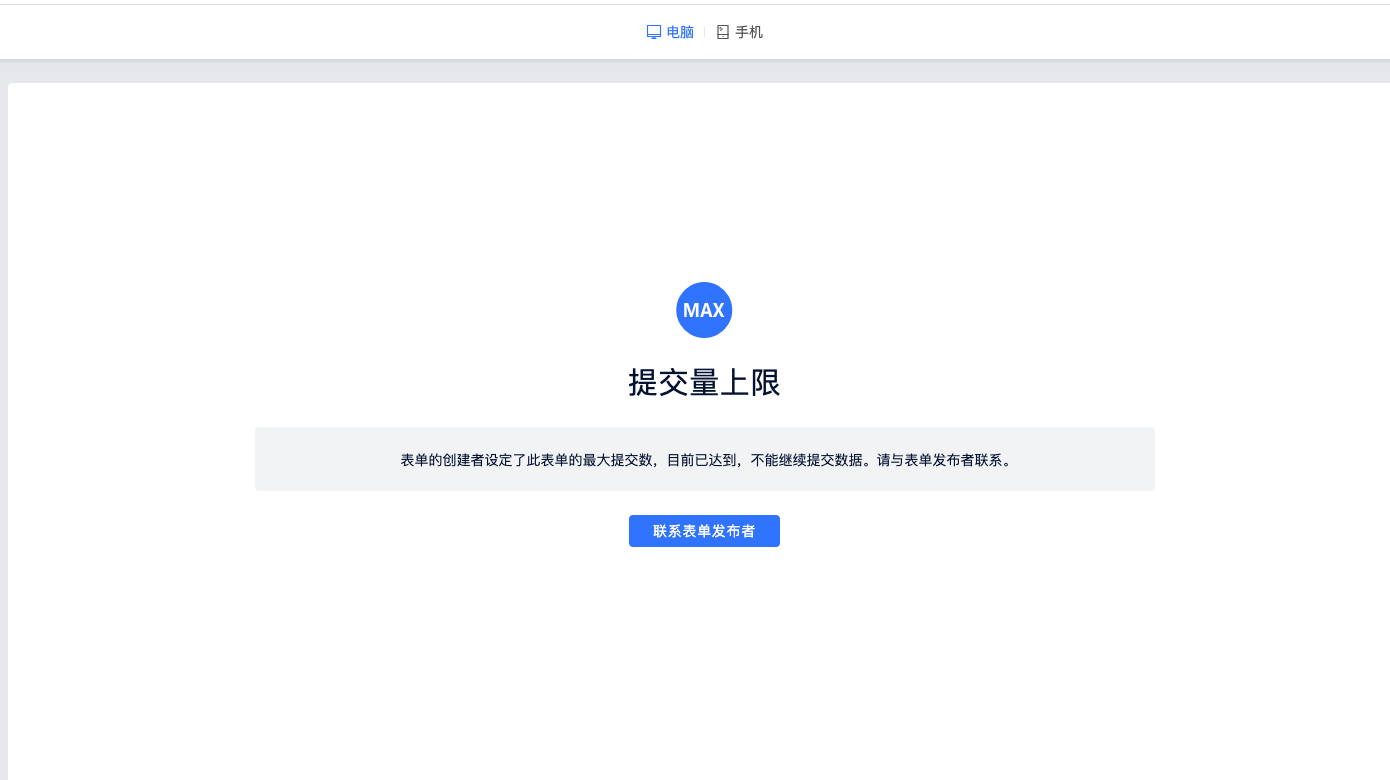The image size is (1390, 780).
Task: Click the blank white area below 联系表单发布者
Action: click(x=704, y=660)
